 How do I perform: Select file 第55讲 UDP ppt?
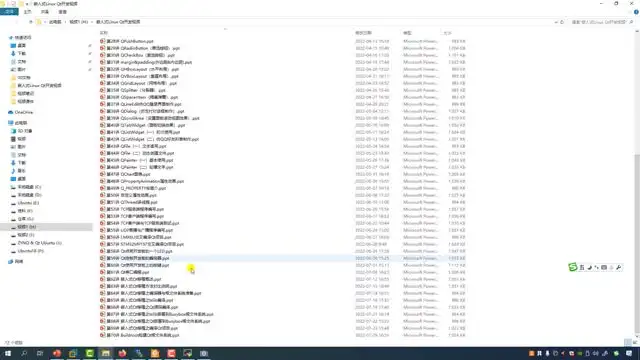click(x=140, y=230)
